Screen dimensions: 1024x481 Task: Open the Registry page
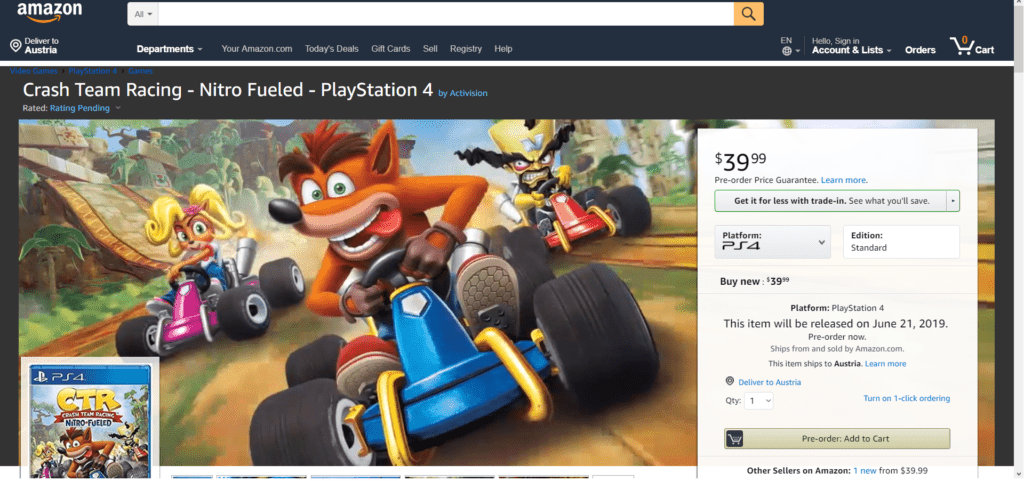point(466,49)
